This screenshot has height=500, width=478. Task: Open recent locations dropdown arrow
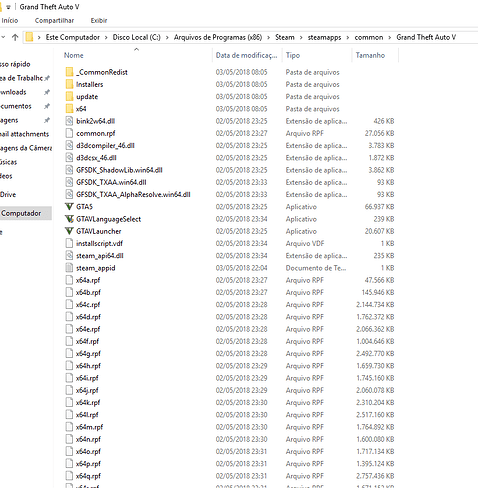3,37
